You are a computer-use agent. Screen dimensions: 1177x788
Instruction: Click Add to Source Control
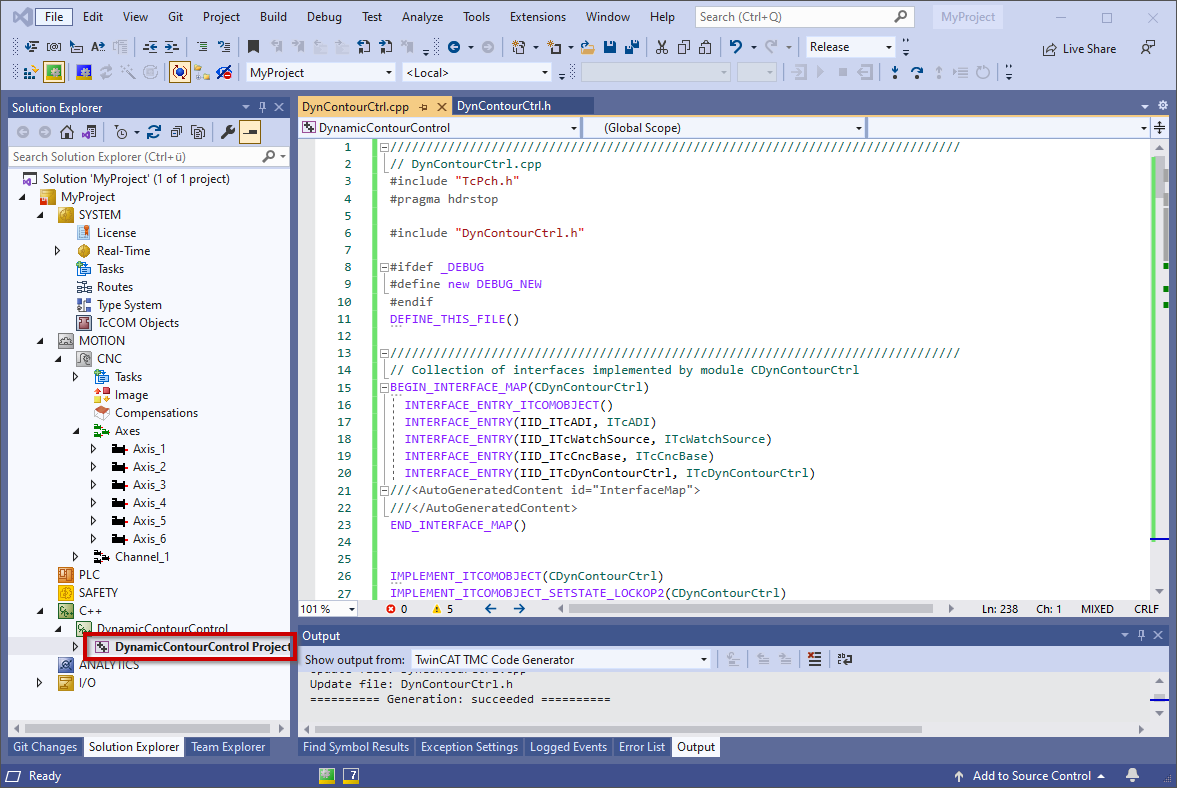click(1031, 776)
